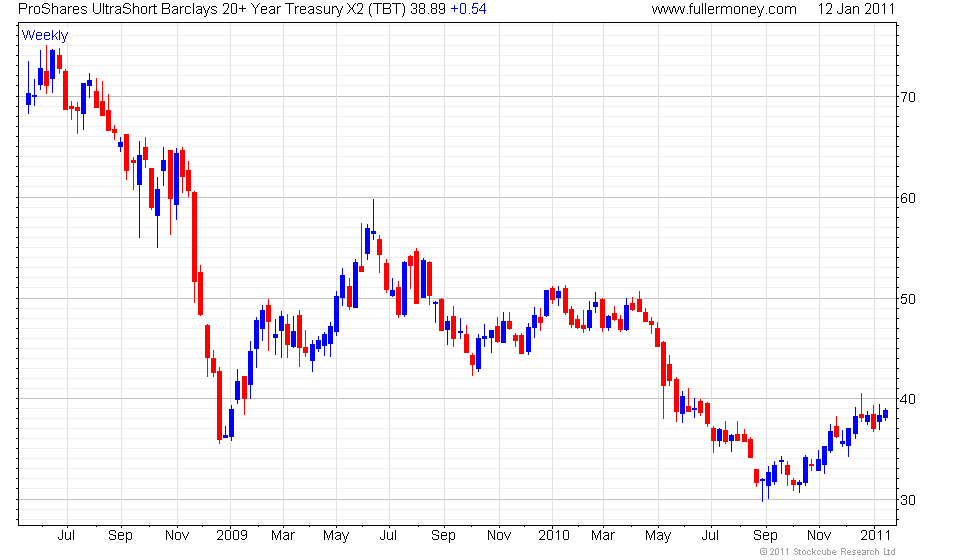Click the Stockcube Research Ltd copyright text
This screenshot has height=560, width=980.
point(828,552)
